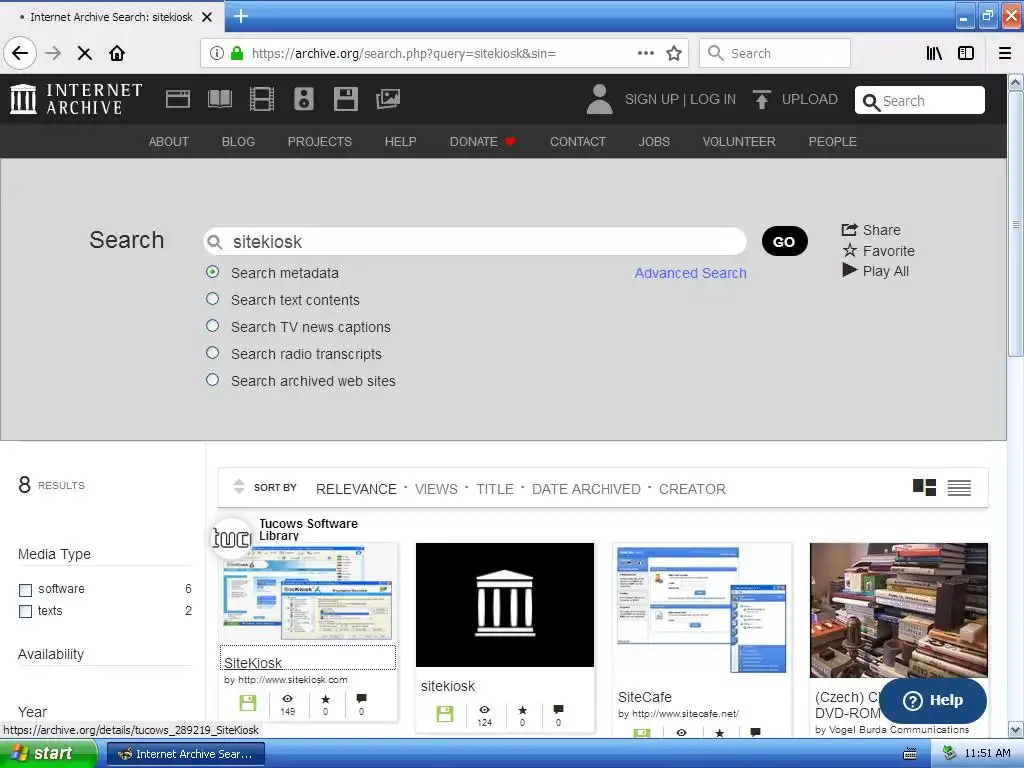This screenshot has width=1024, height=768.
Task: Stop loading the page
Action: coord(84,53)
